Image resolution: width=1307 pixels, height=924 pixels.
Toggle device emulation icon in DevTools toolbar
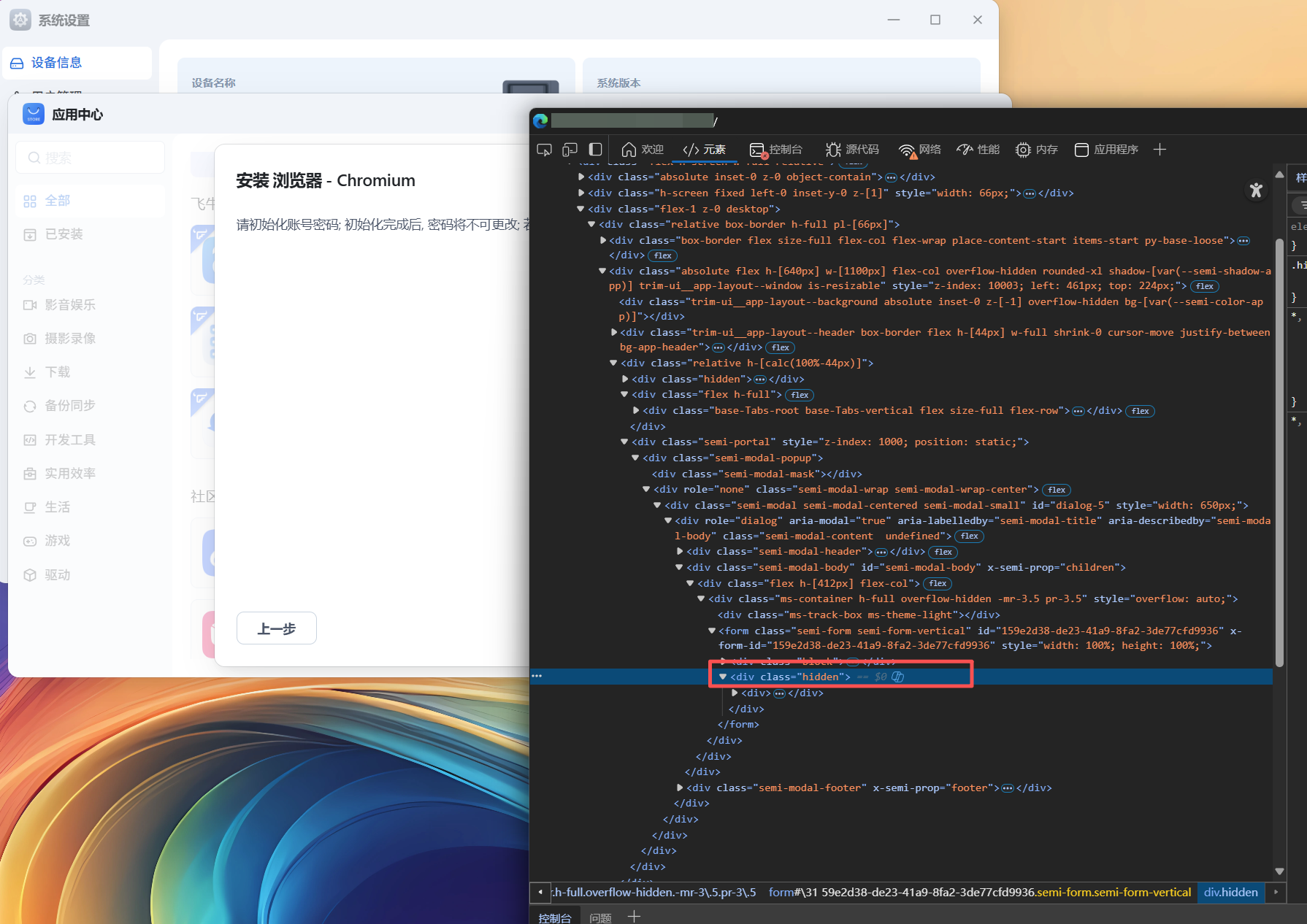(x=570, y=150)
